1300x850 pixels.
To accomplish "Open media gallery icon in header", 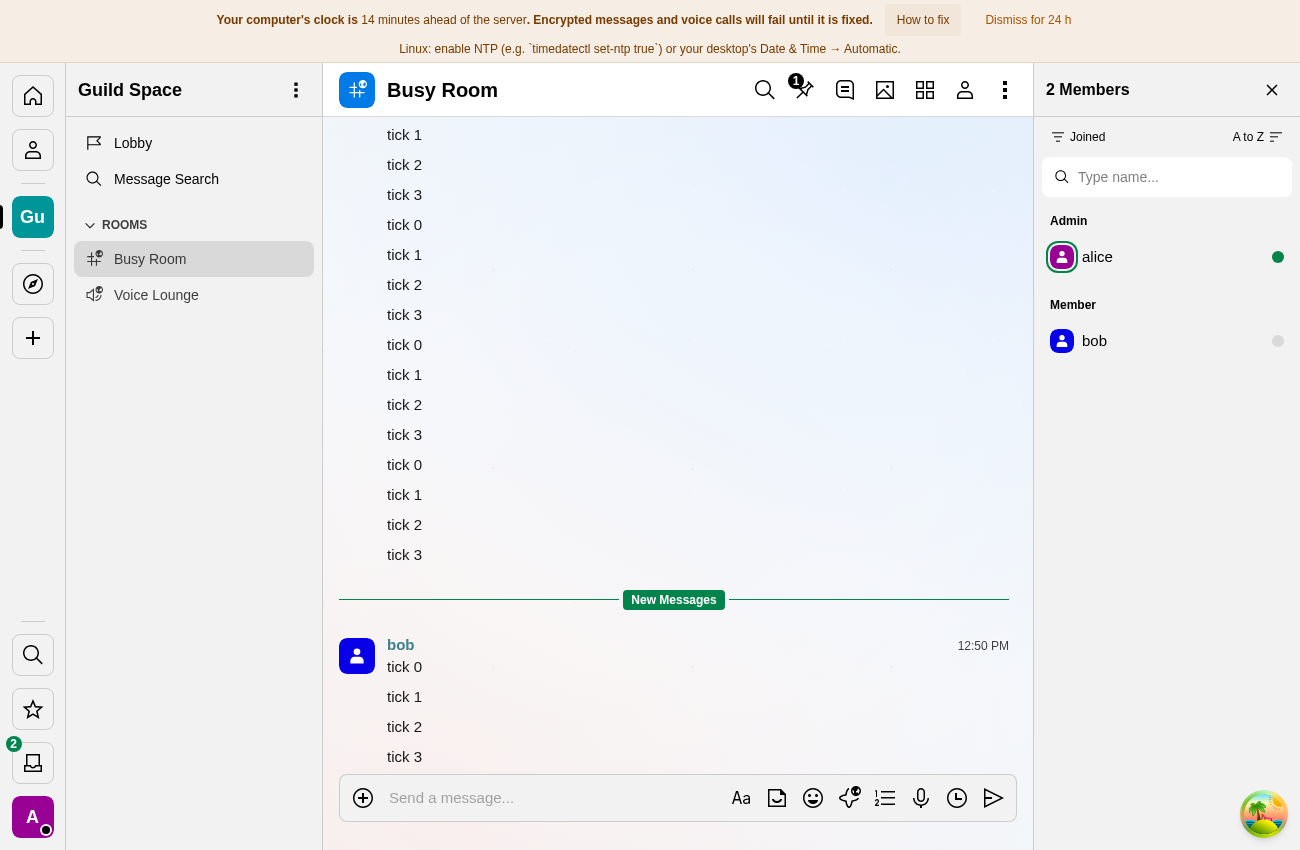I will [x=885, y=90].
